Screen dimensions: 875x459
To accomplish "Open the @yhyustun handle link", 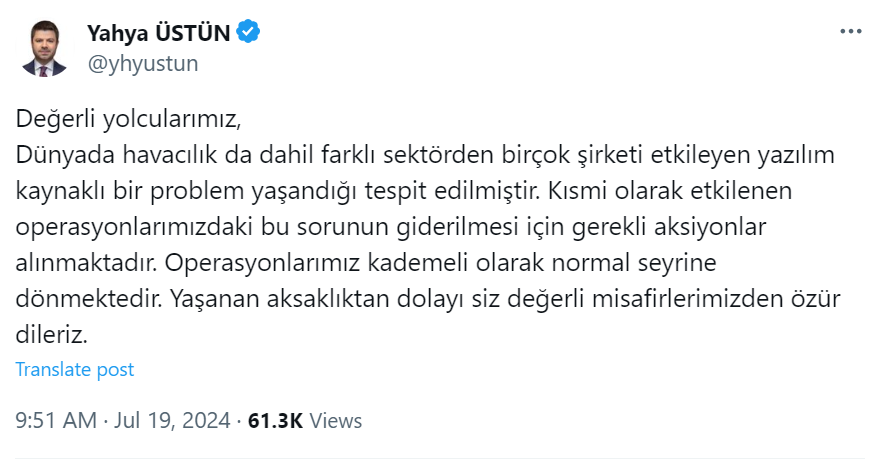I will click(143, 63).
